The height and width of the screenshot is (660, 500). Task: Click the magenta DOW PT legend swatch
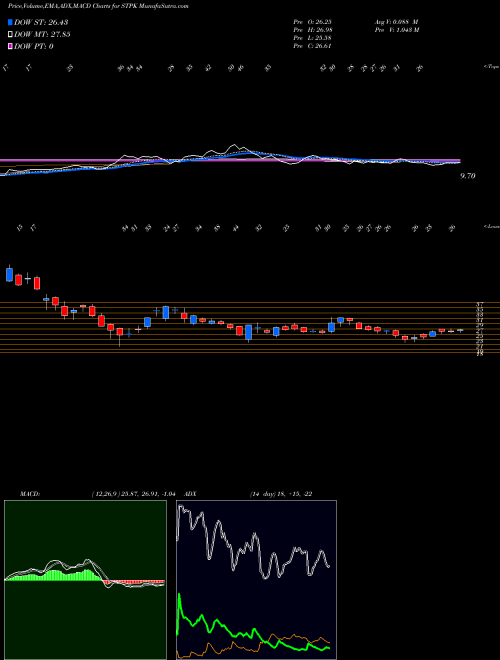10,46
